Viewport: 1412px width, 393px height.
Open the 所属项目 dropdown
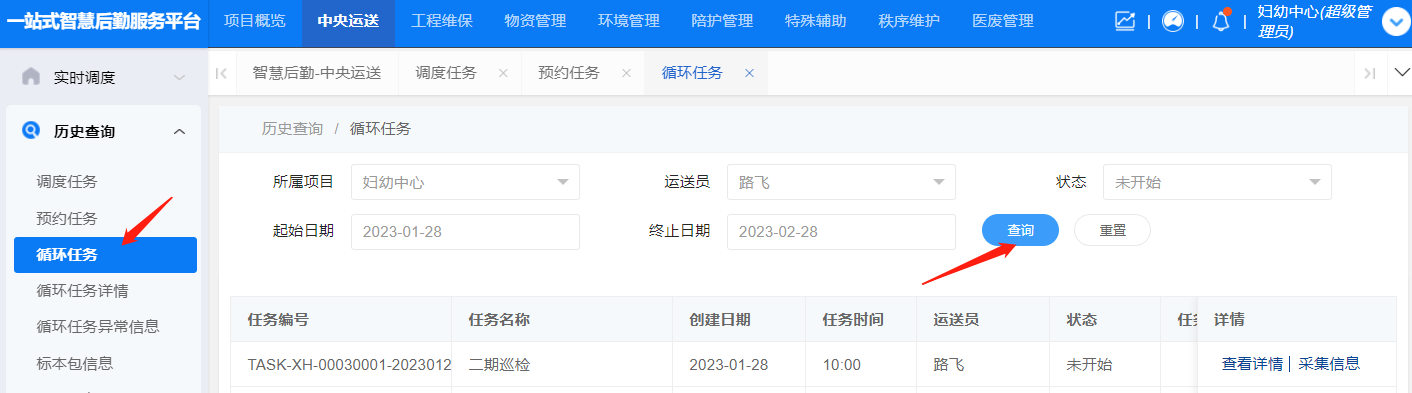465,182
